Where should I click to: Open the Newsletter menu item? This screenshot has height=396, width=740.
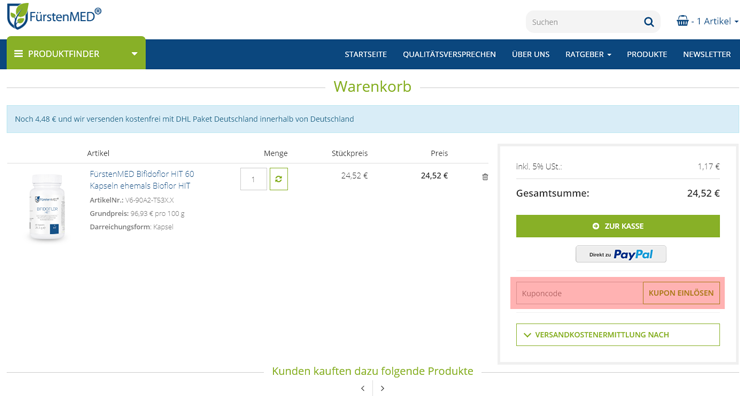coord(706,54)
